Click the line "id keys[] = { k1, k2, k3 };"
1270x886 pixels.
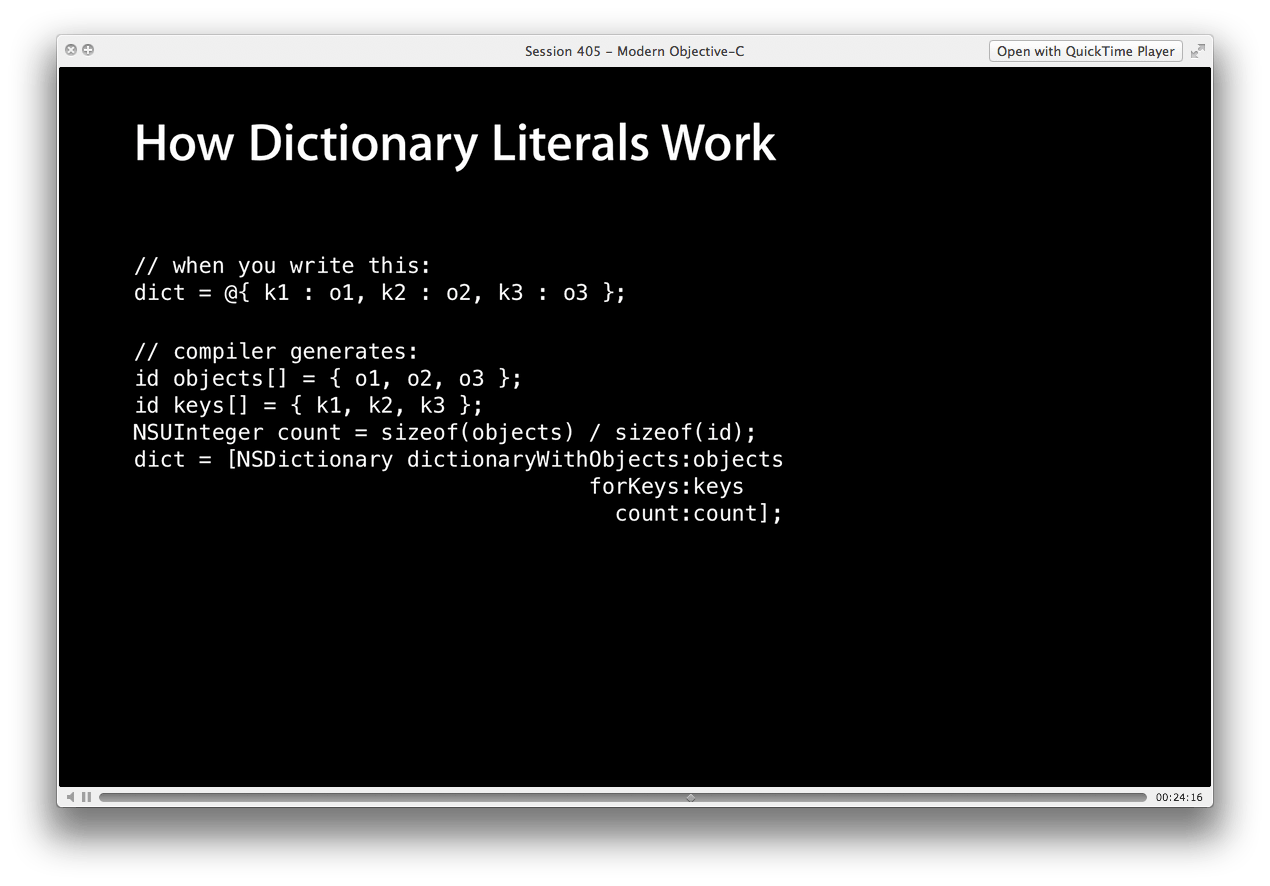(309, 406)
